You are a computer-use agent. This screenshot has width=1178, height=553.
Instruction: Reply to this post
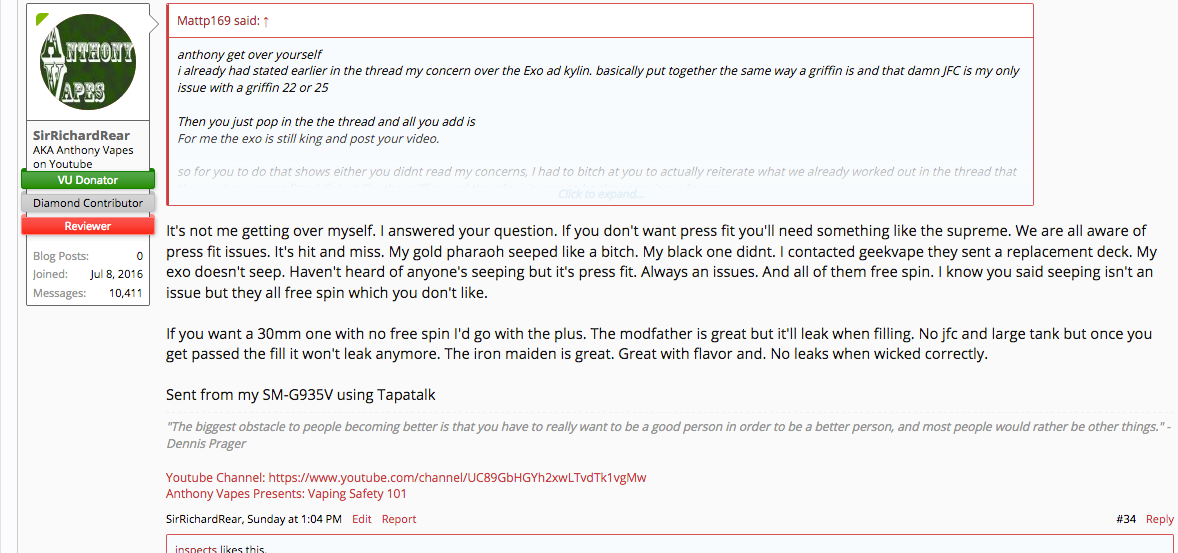(x=1160, y=519)
